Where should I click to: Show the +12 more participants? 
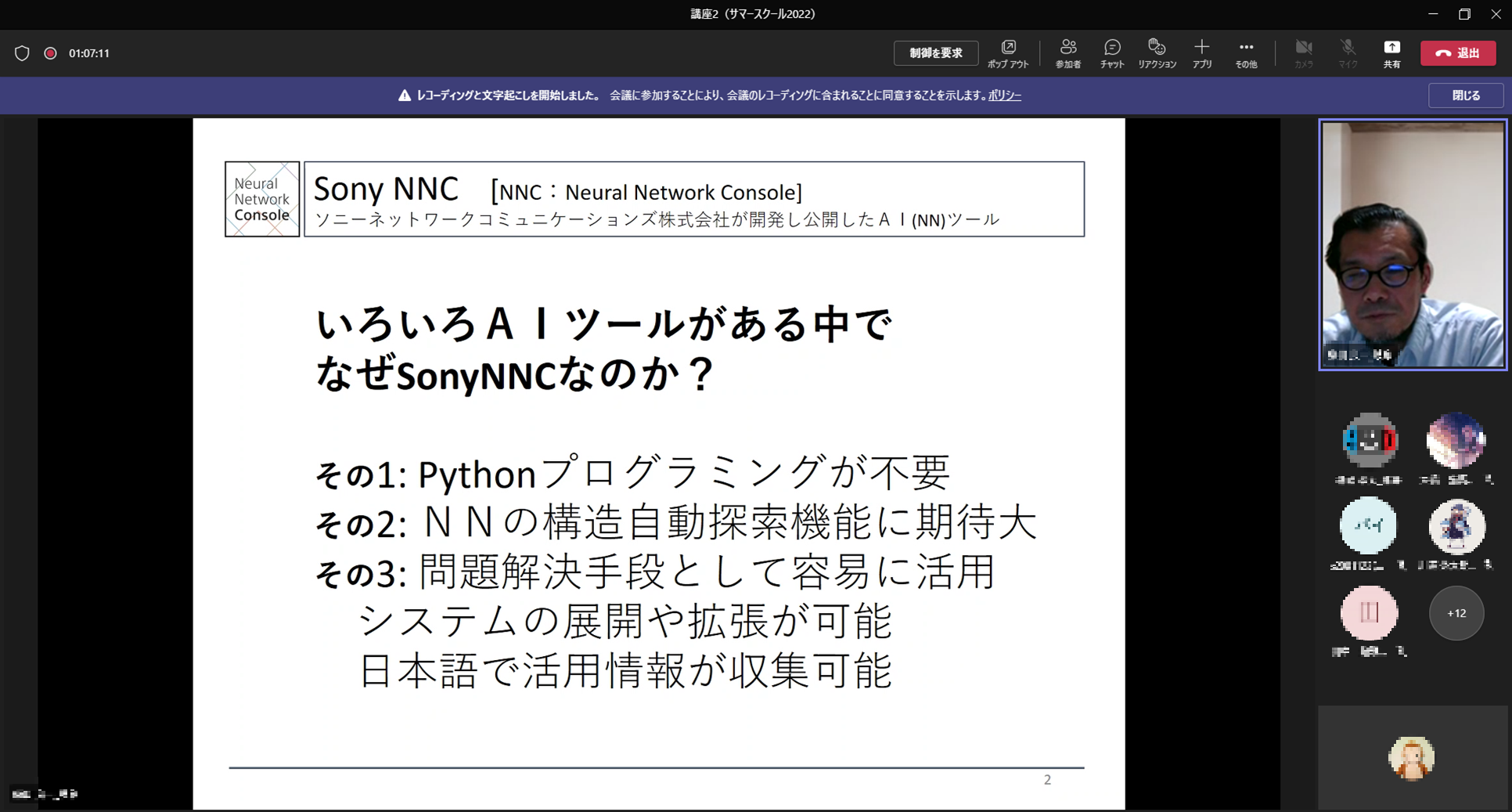point(1456,613)
